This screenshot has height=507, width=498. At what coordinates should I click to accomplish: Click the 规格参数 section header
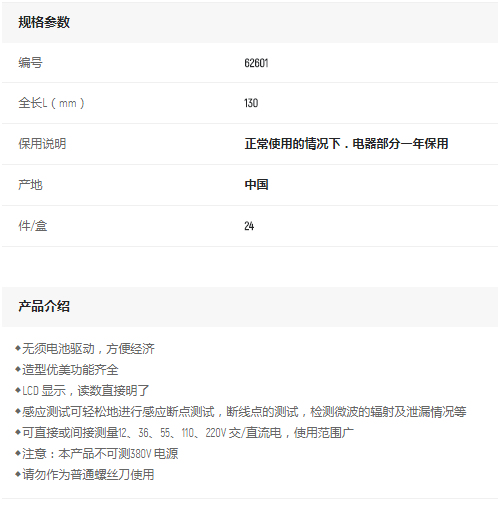(44, 22)
